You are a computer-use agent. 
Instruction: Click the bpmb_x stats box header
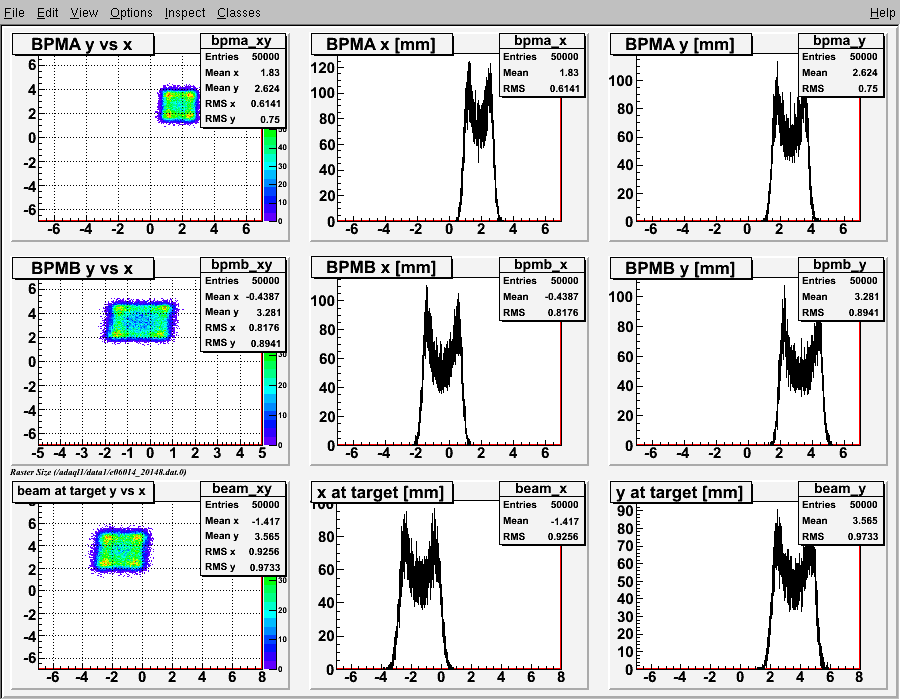coord(542,265)
